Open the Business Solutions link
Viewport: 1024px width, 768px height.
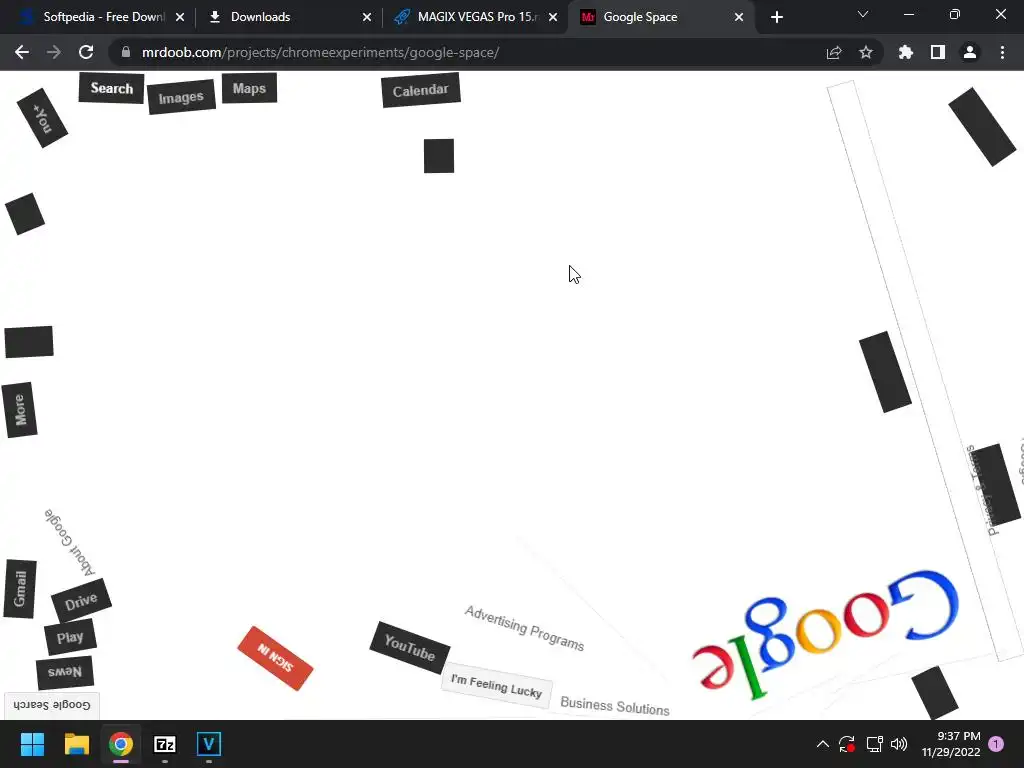tap(615, 706)
